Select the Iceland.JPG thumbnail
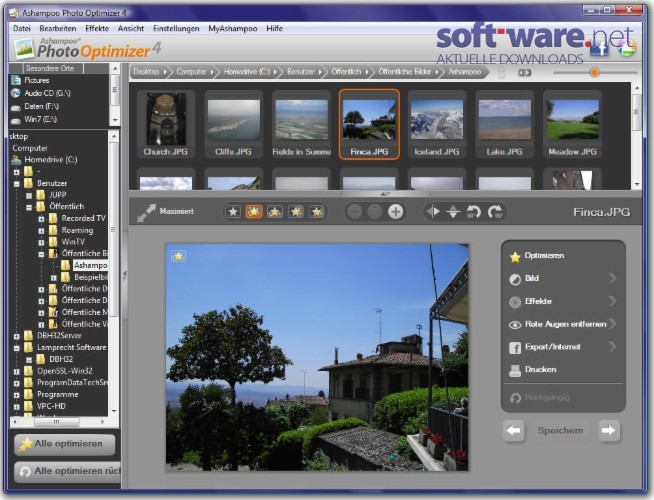This screenshot has height=500, width=654. click(x=437, y=124)
